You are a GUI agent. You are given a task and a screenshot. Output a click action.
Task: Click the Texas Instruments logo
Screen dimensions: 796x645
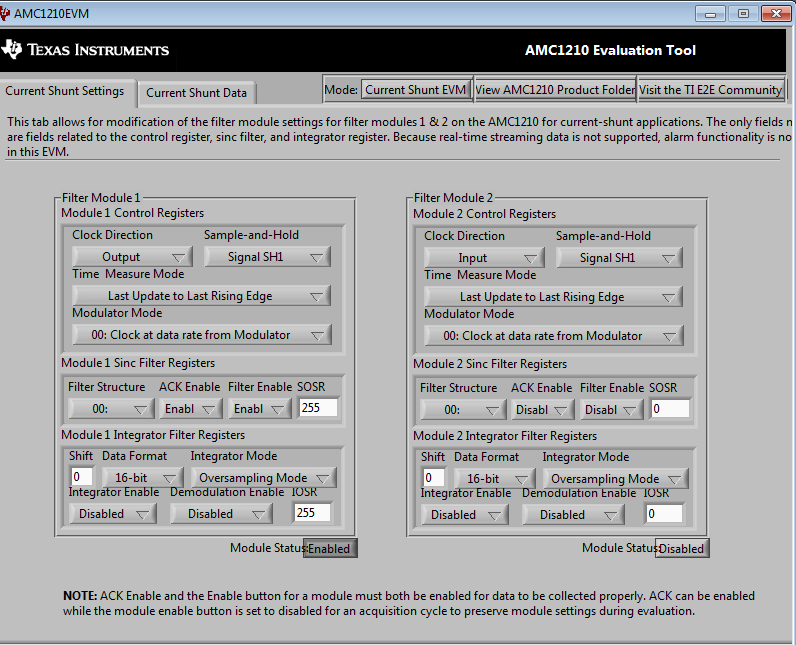85,50
